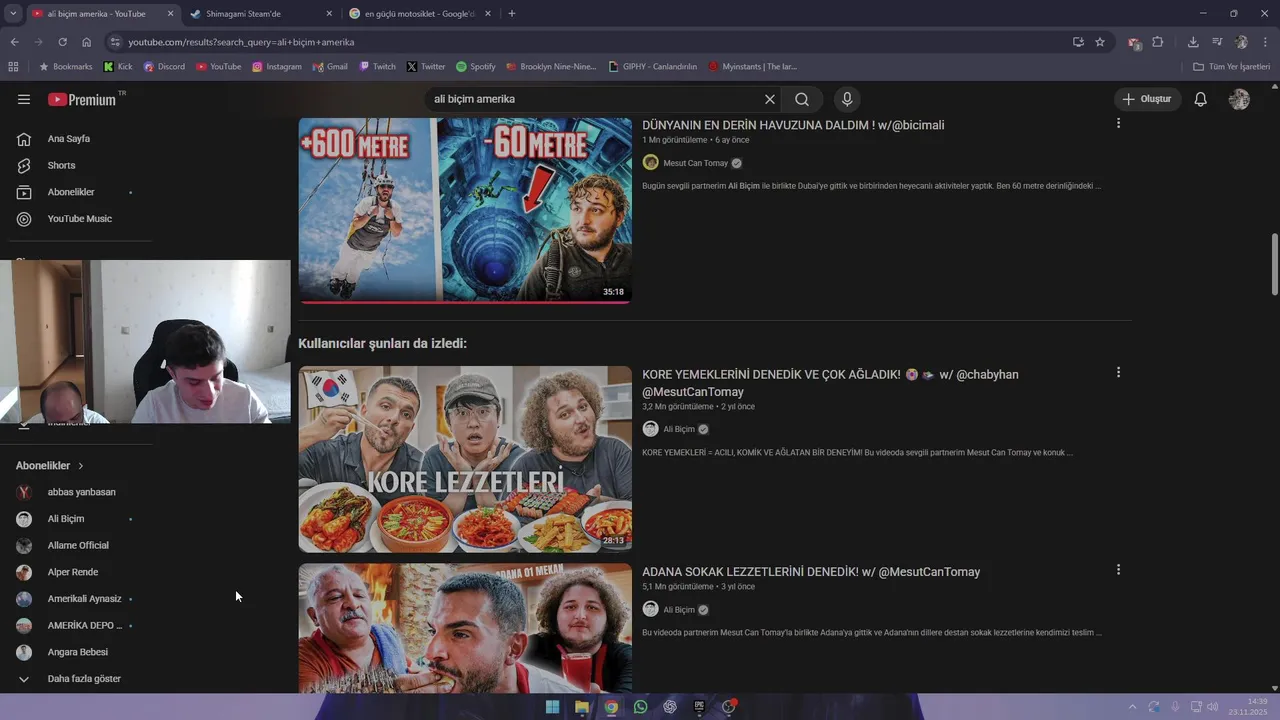Open YouTube Music from sidebar

click(80, 219)
